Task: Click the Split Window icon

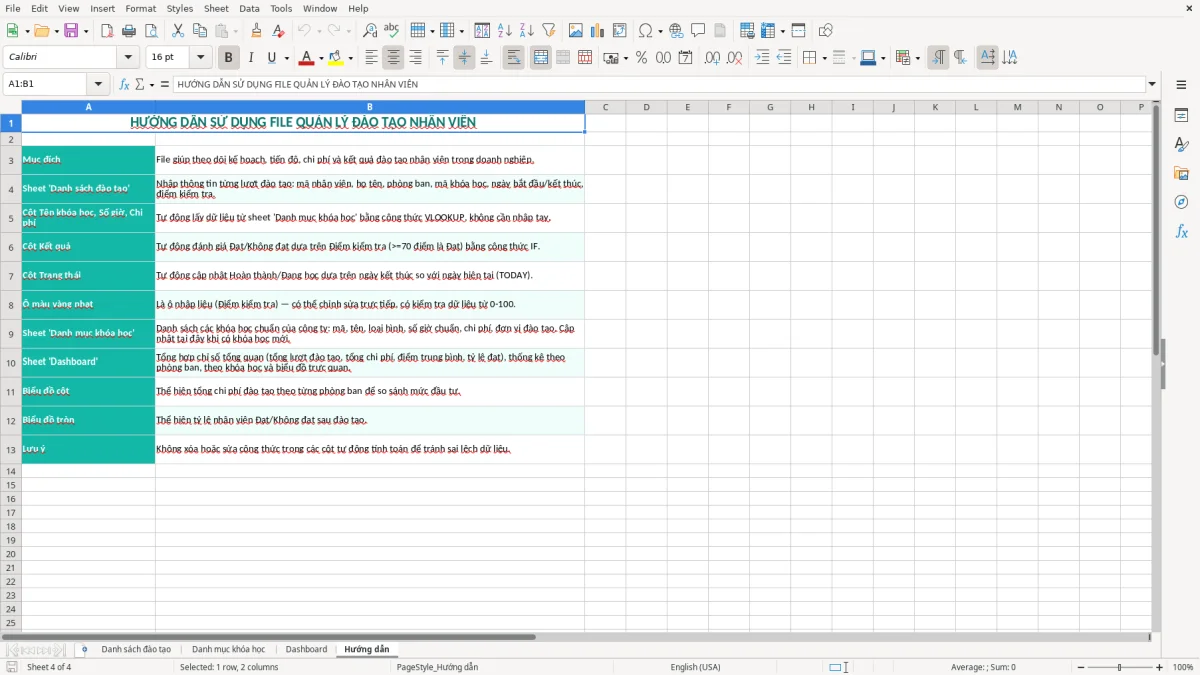Action: pos(798,31)
